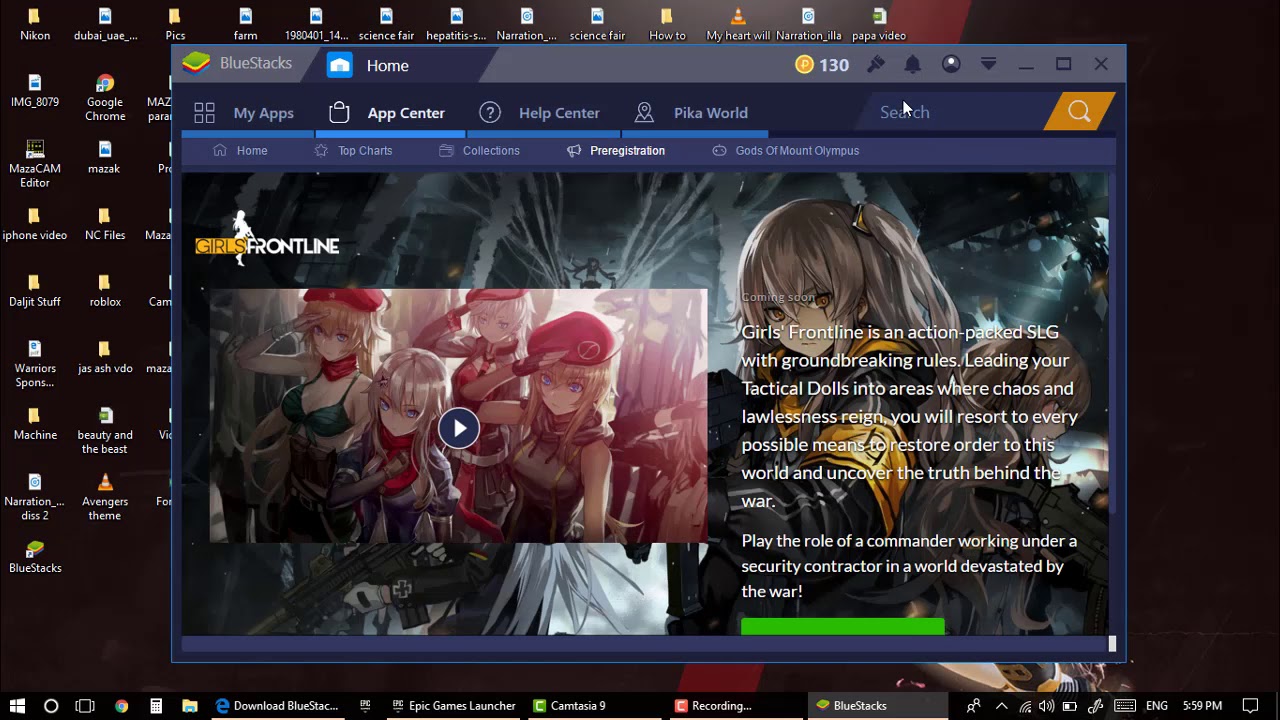Select the iphone video folder
The image size is (1280, 720).
pos(35,224)
